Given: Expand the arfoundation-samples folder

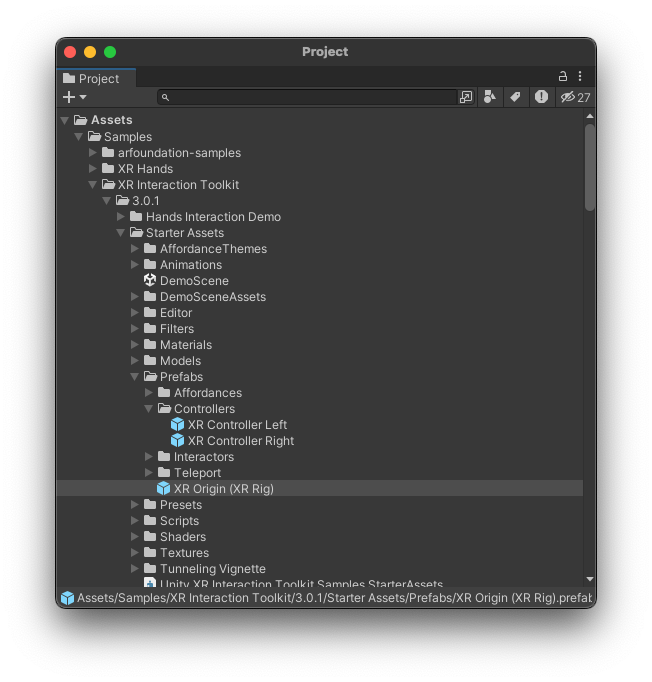Looking at the screenshot, I should point(93,153).
